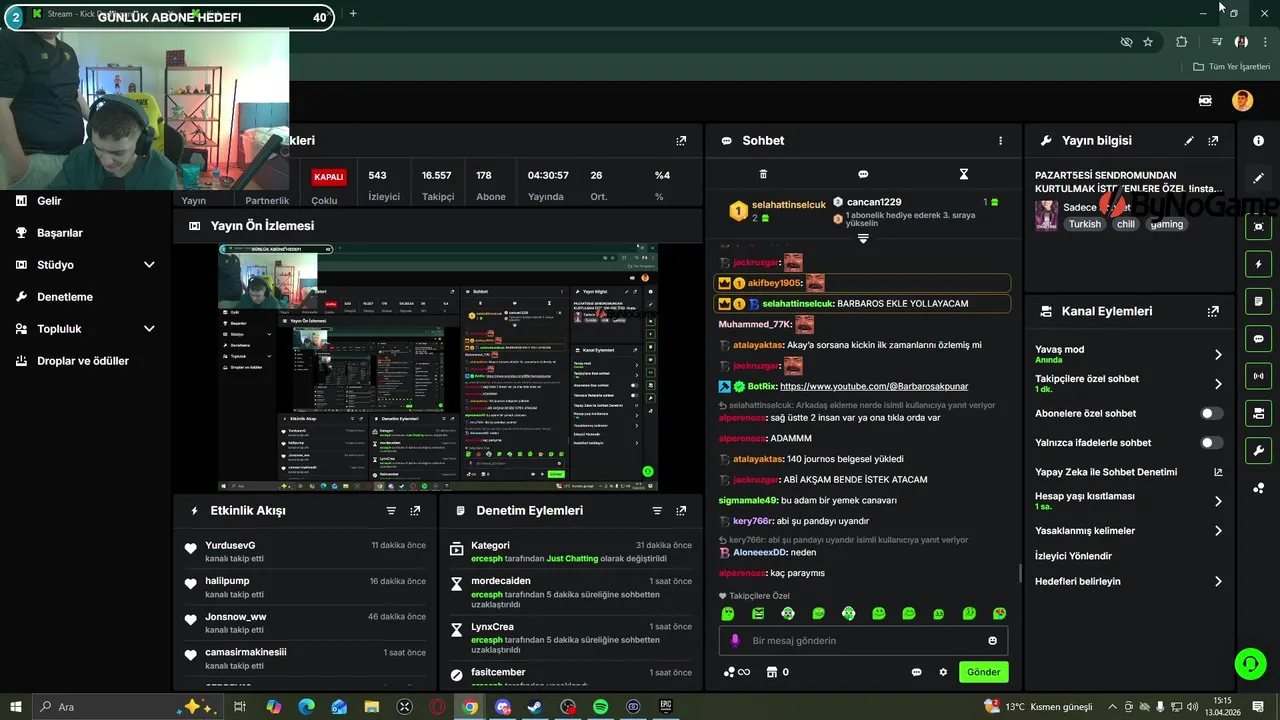Pop out the Etkinlik Akışı panel
Image resolution: width=1280 pixels, height=720 pixels.
(415, 510)
